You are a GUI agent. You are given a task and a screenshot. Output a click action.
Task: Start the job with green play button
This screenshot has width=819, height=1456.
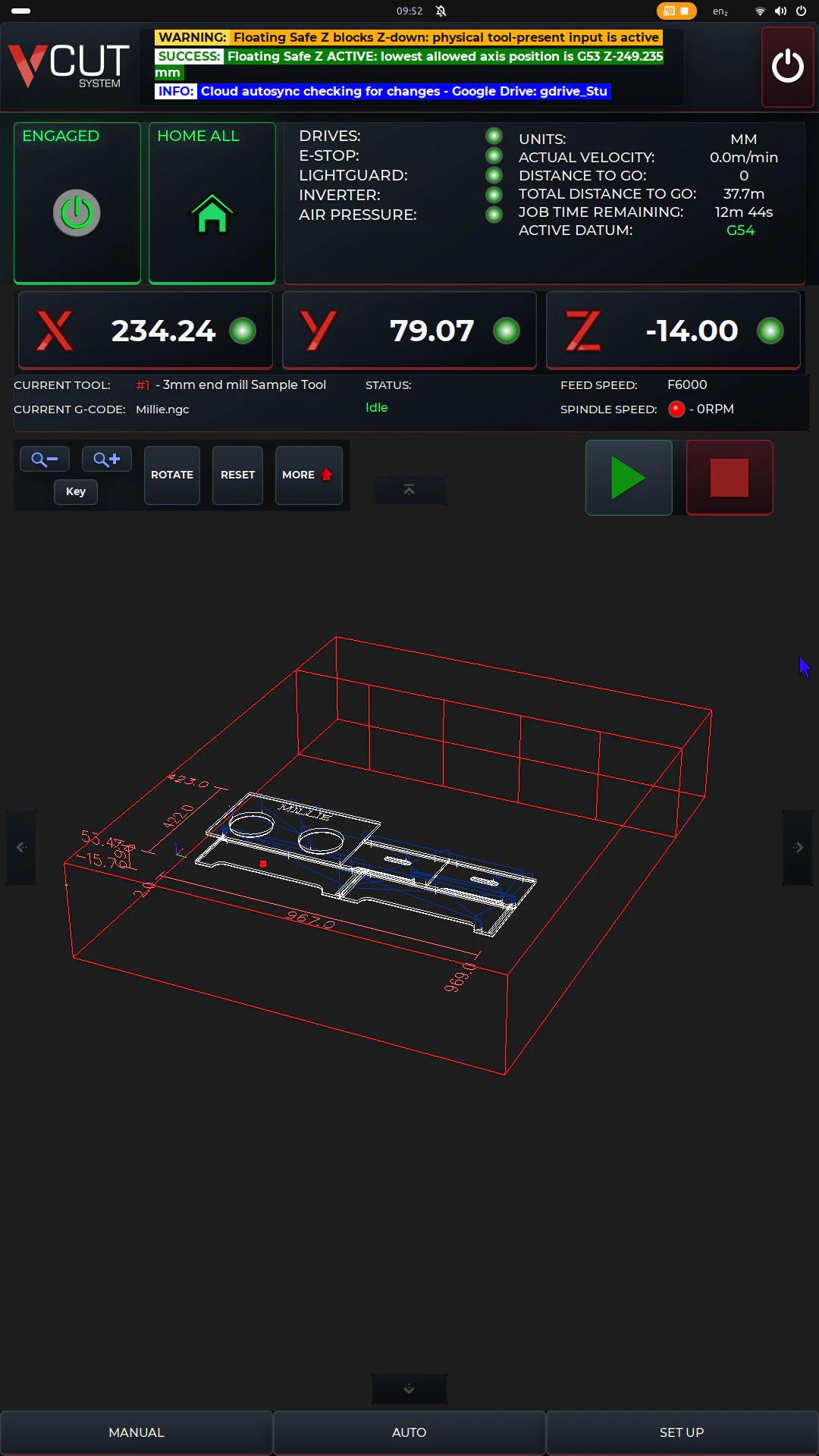point(629,478)
